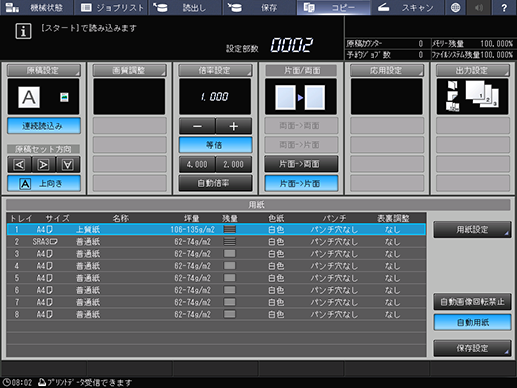517x388 pixels.
Task: Select tray 6 A4 普通紙 row
Action: tap(216, 290)
